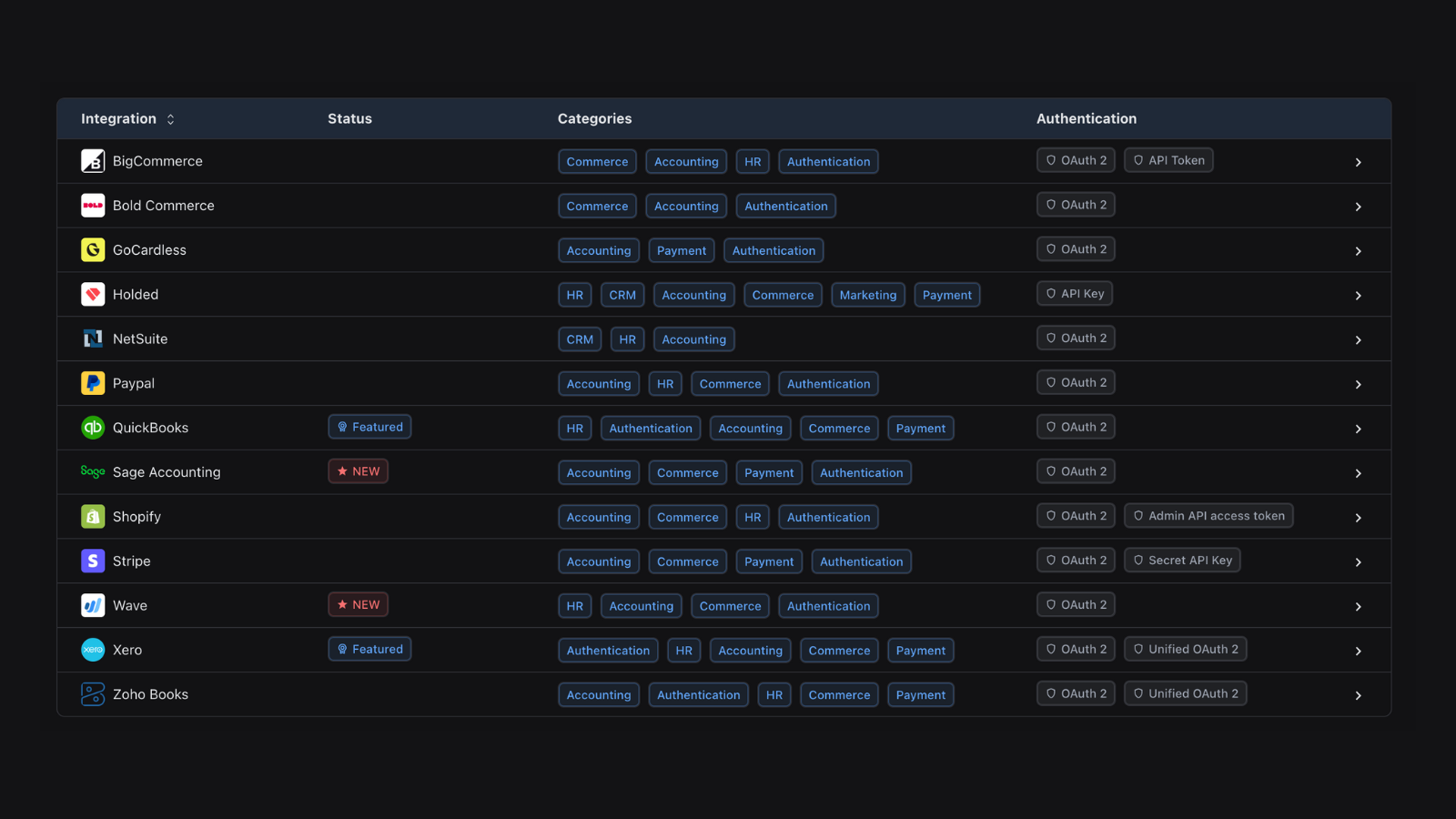Screen dimensions: 1456x819
Task: Select the Shopify app icon
Action: 93,516
